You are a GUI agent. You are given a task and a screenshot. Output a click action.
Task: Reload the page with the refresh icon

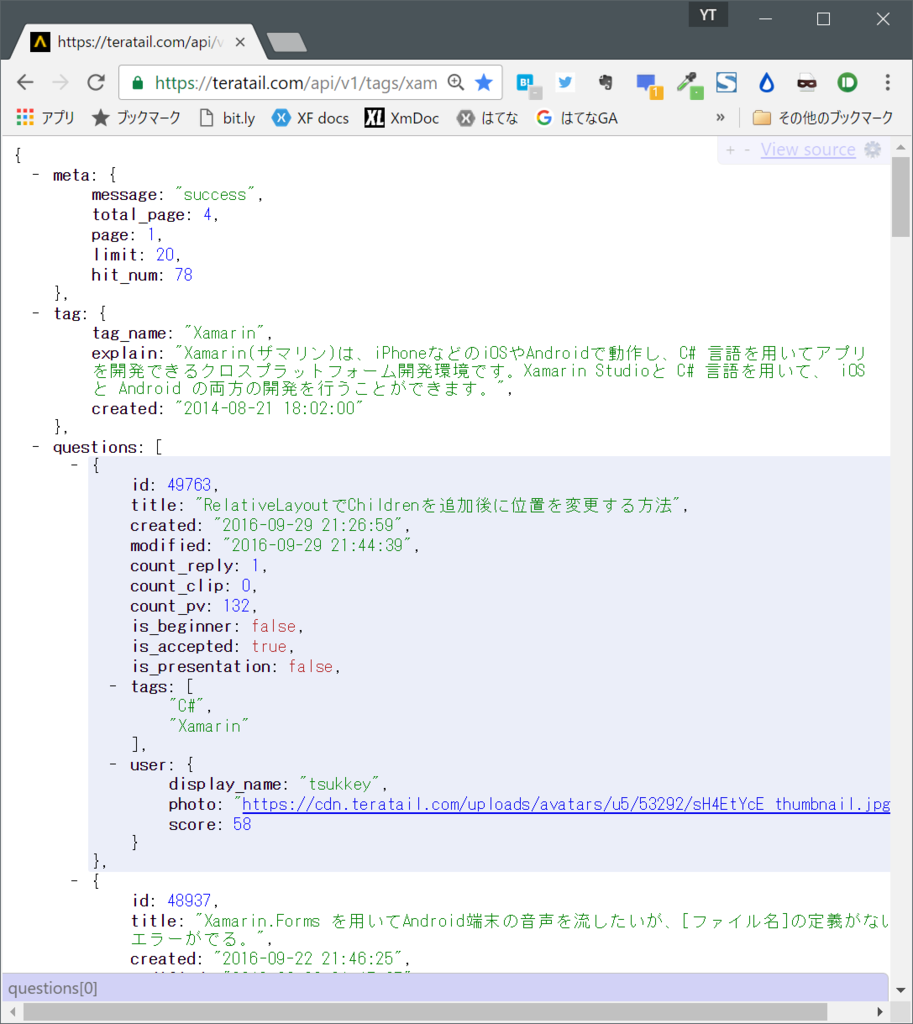tap(96, 82)
